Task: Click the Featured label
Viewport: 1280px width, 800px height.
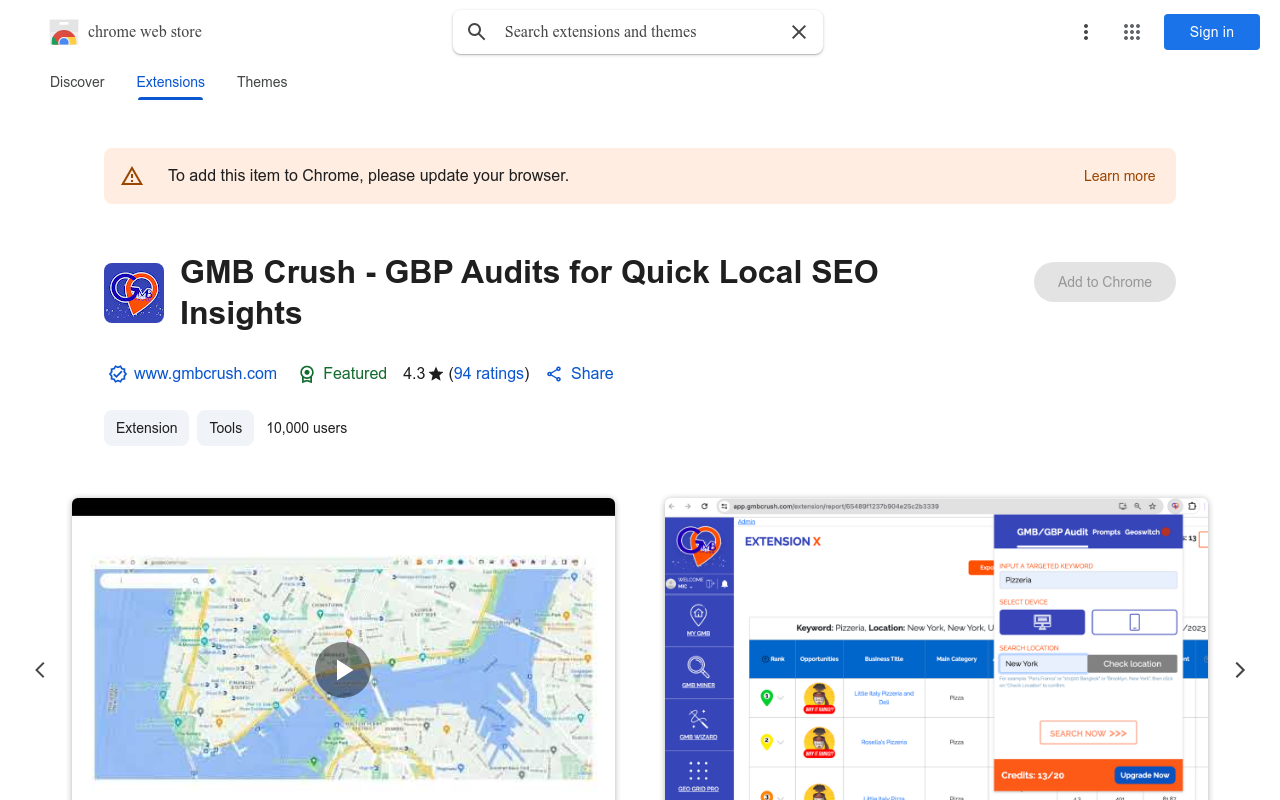Action: point(355,373)
